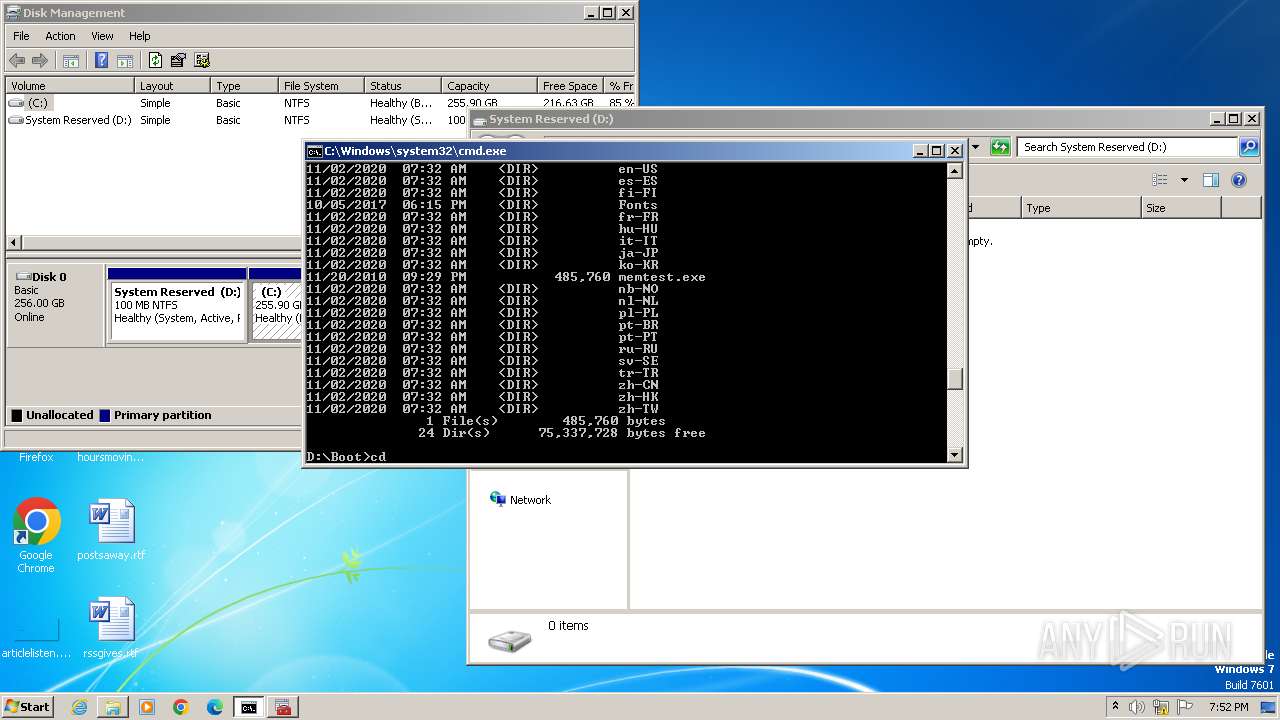This screenshot has width=1280, height=720.
Task: Open the Explorer address bar history dropdown
Action: pos(975,147)
